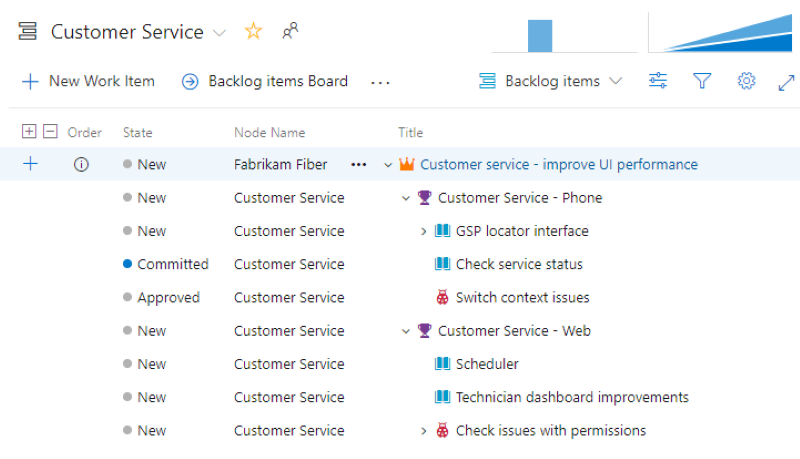Open team members people icon
The height and width of the screenshot is (459, 800).
click(x=290, y=31)
